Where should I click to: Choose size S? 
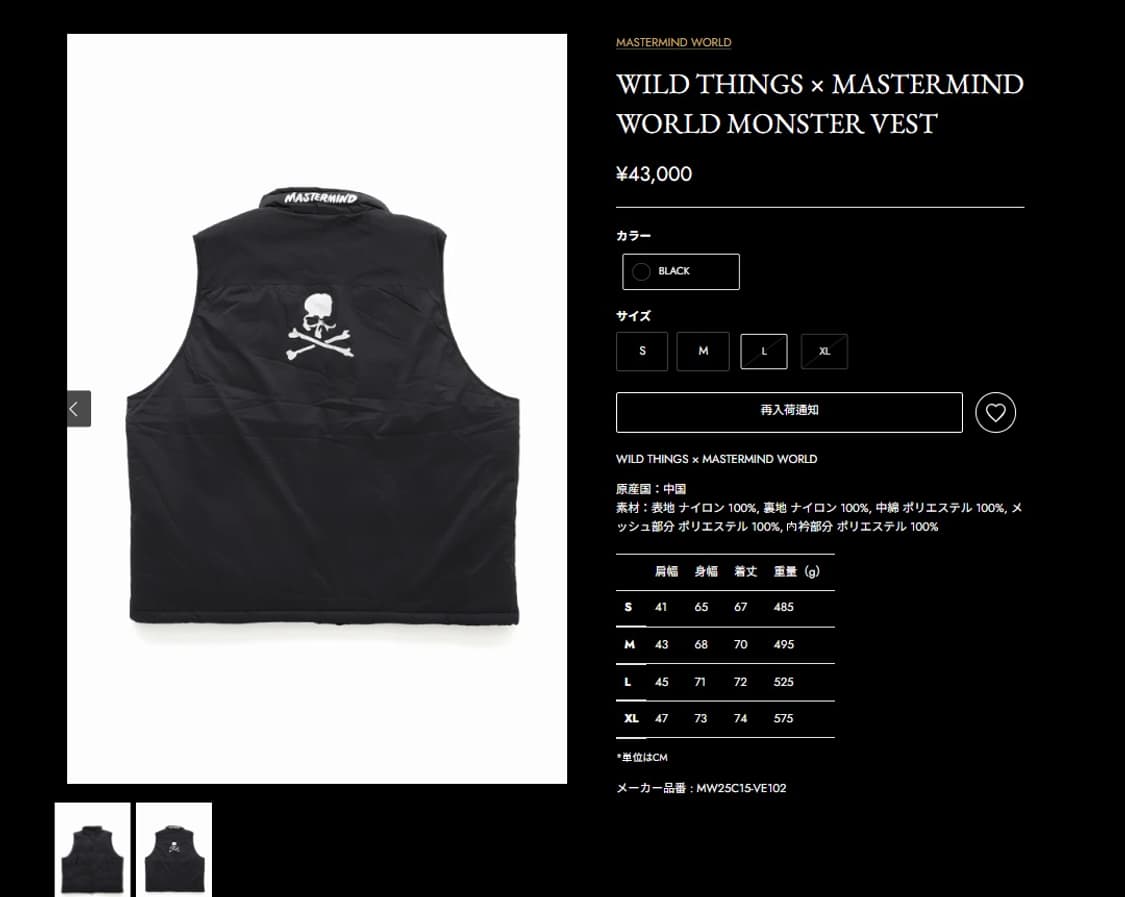(x=642, y=351)
